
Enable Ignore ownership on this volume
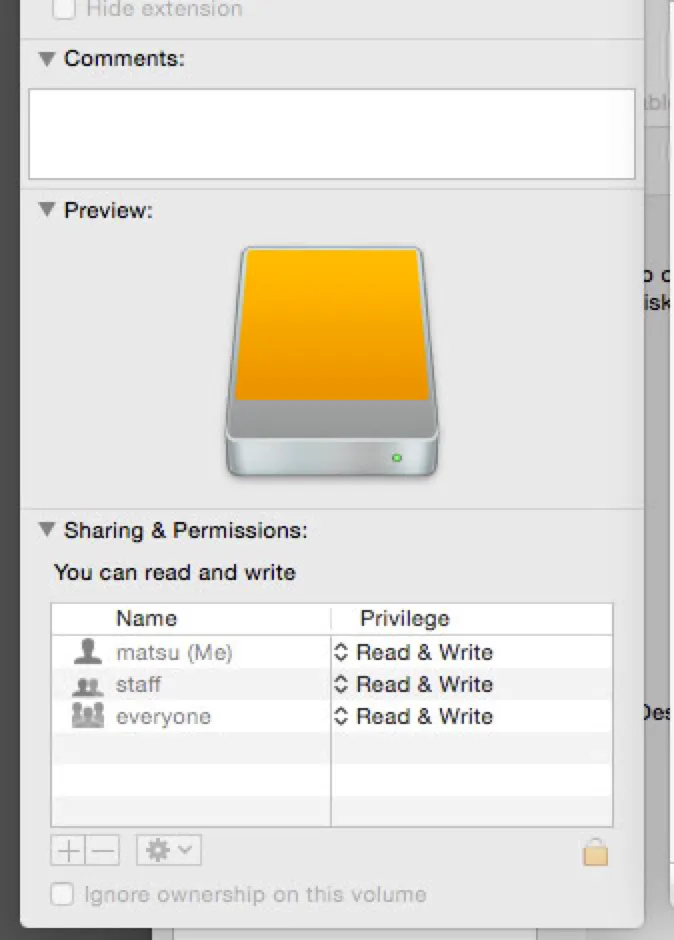coord(63,894)
